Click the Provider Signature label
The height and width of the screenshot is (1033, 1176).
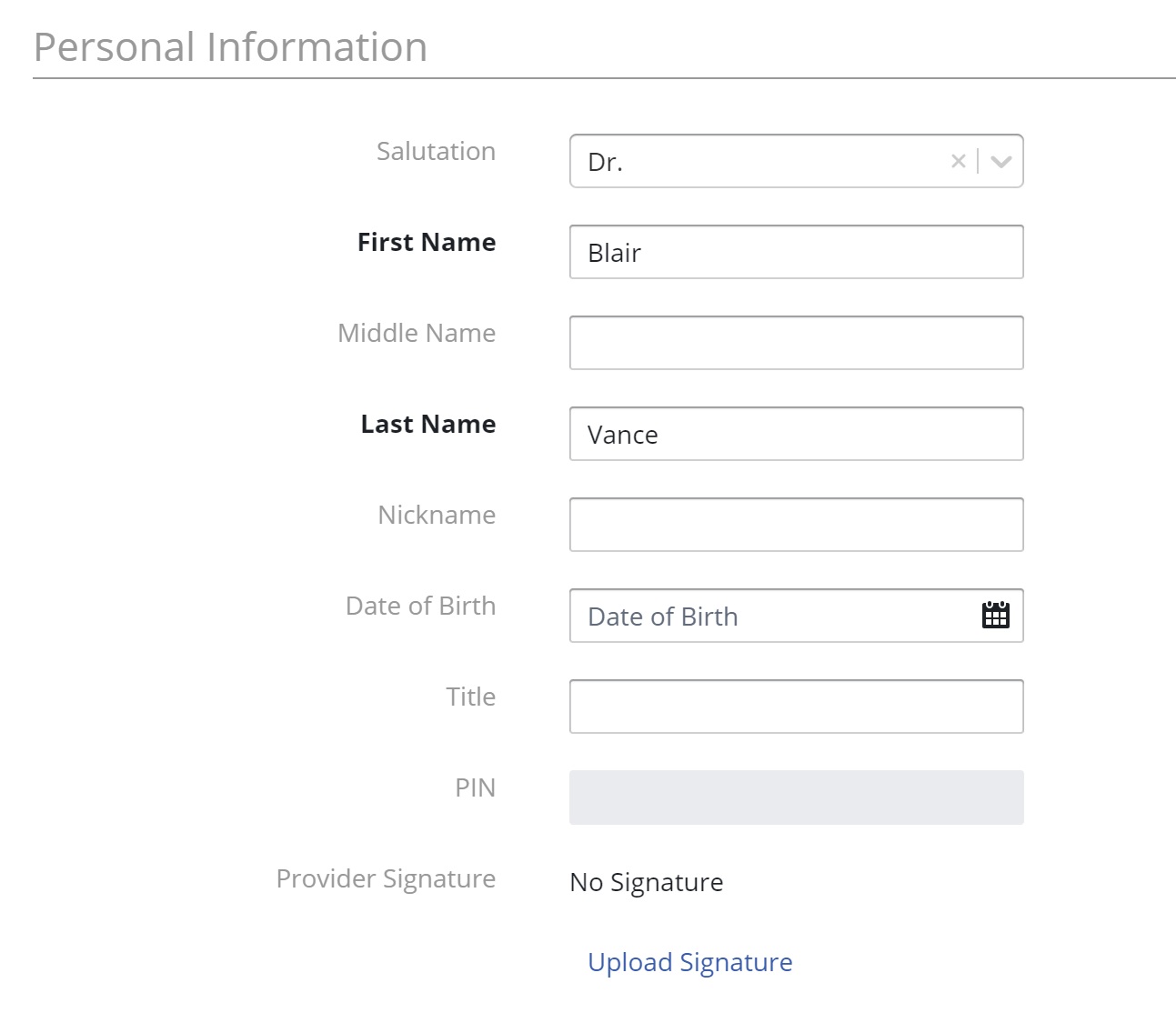point(386,878)
